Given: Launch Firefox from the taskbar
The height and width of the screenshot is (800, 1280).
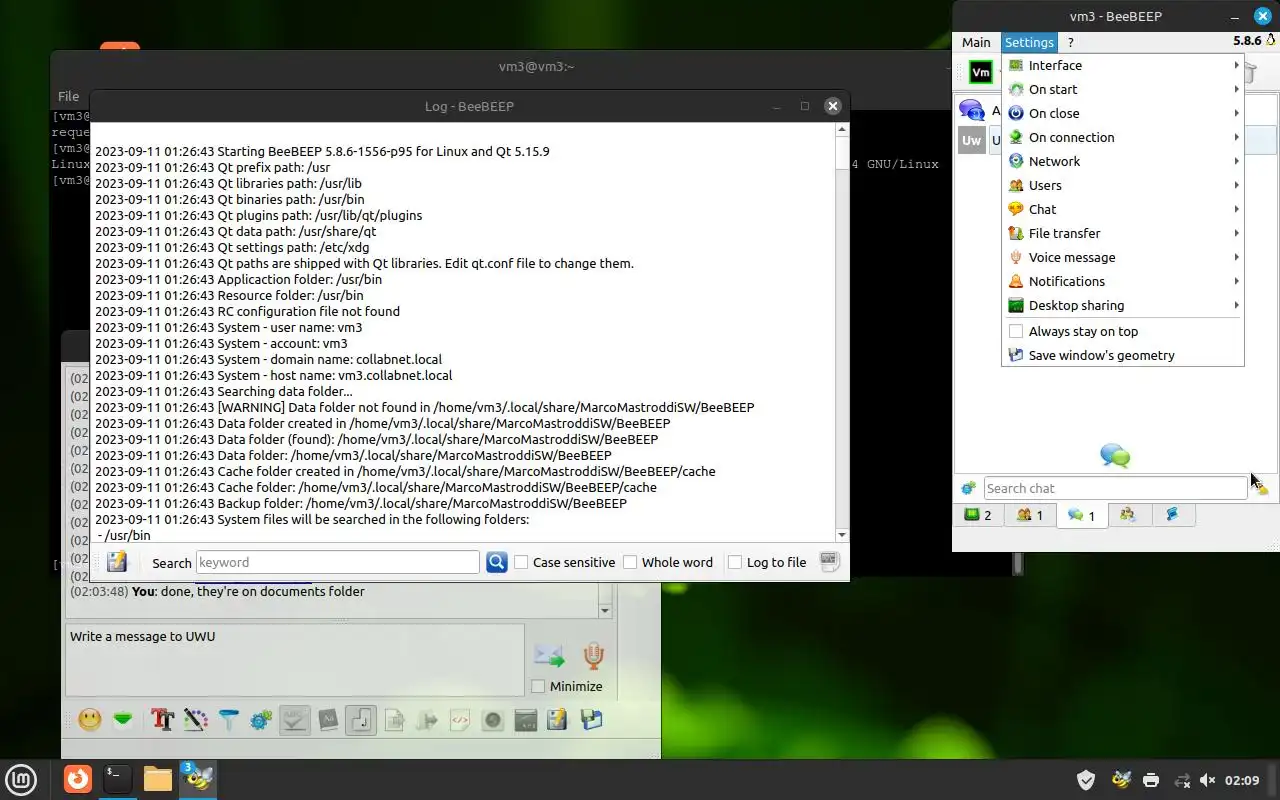Looking at the screenshot, I should [x=78, y=778].
